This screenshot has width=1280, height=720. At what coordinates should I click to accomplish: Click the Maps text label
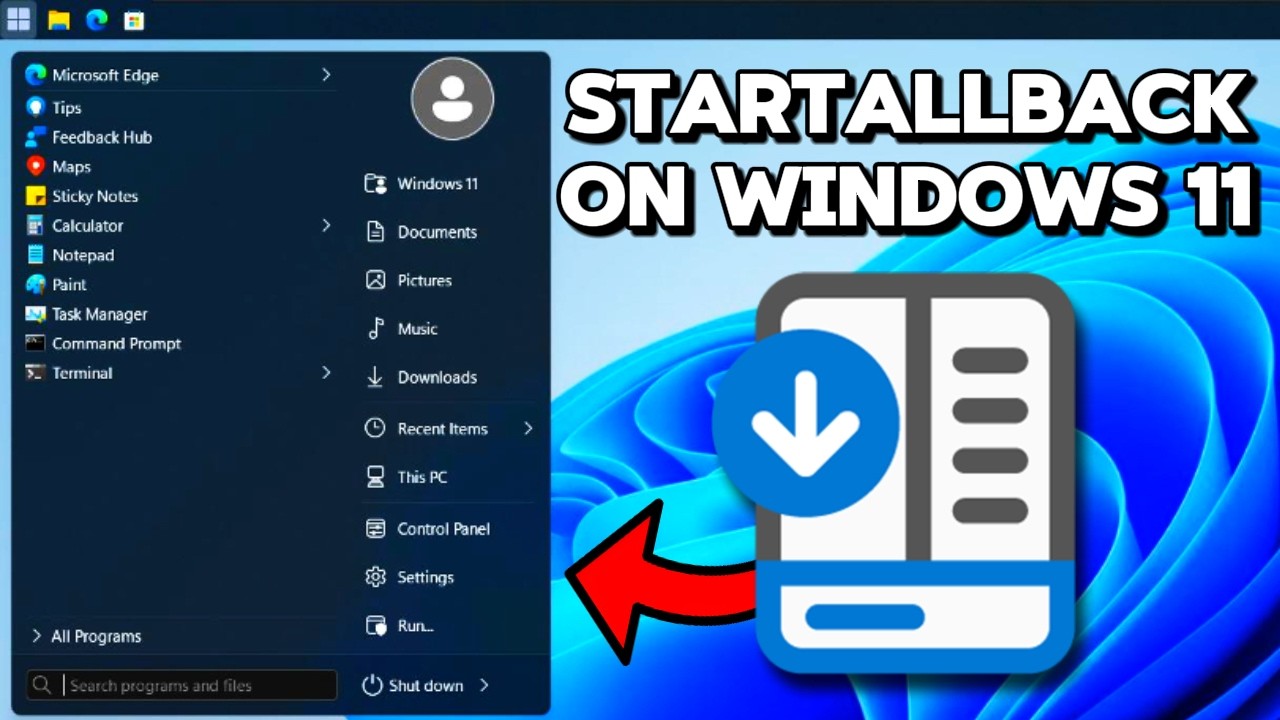[71, 167]
